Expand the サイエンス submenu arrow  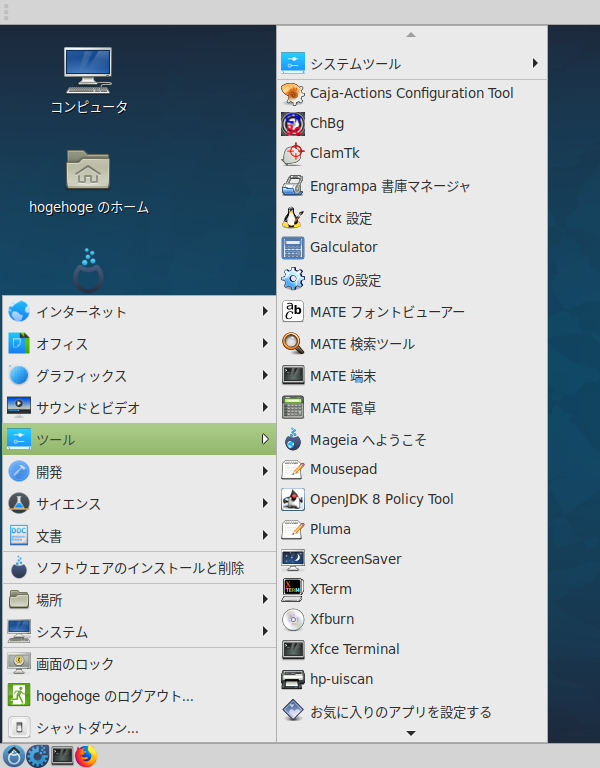click(x=265, y=503)
